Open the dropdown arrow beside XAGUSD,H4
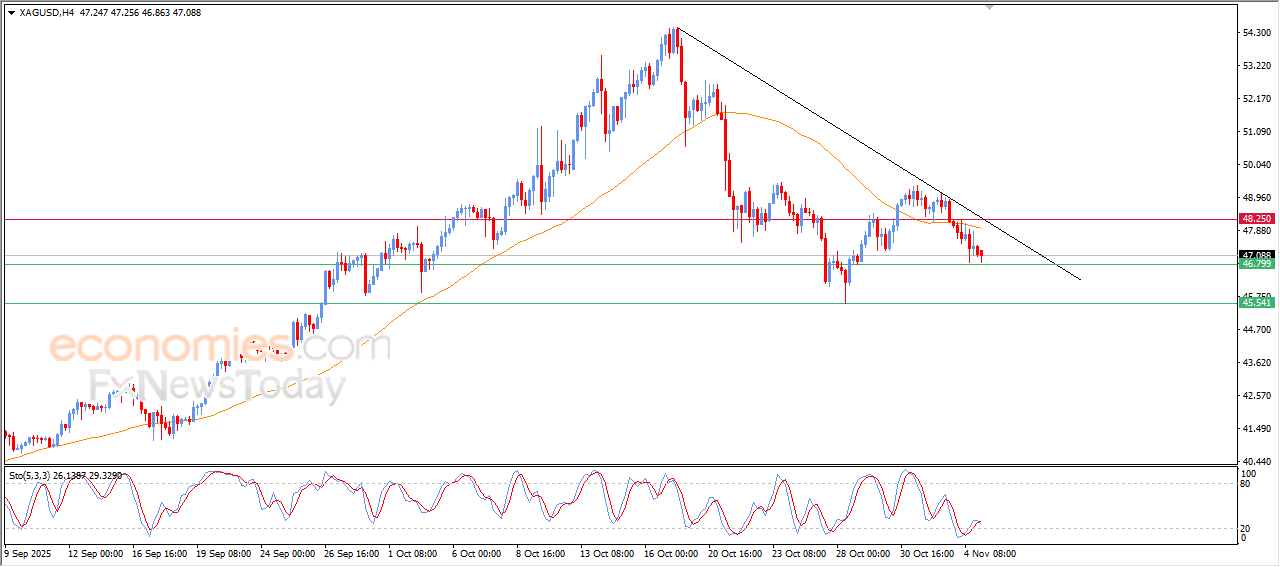 (11, 13)
